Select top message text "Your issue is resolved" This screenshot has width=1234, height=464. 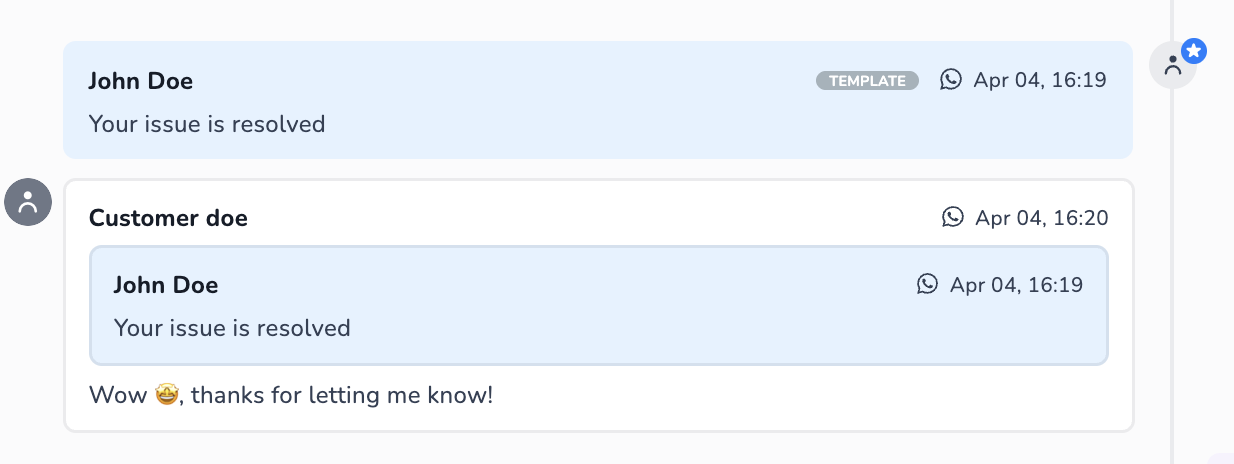click(x=207, y=124)
